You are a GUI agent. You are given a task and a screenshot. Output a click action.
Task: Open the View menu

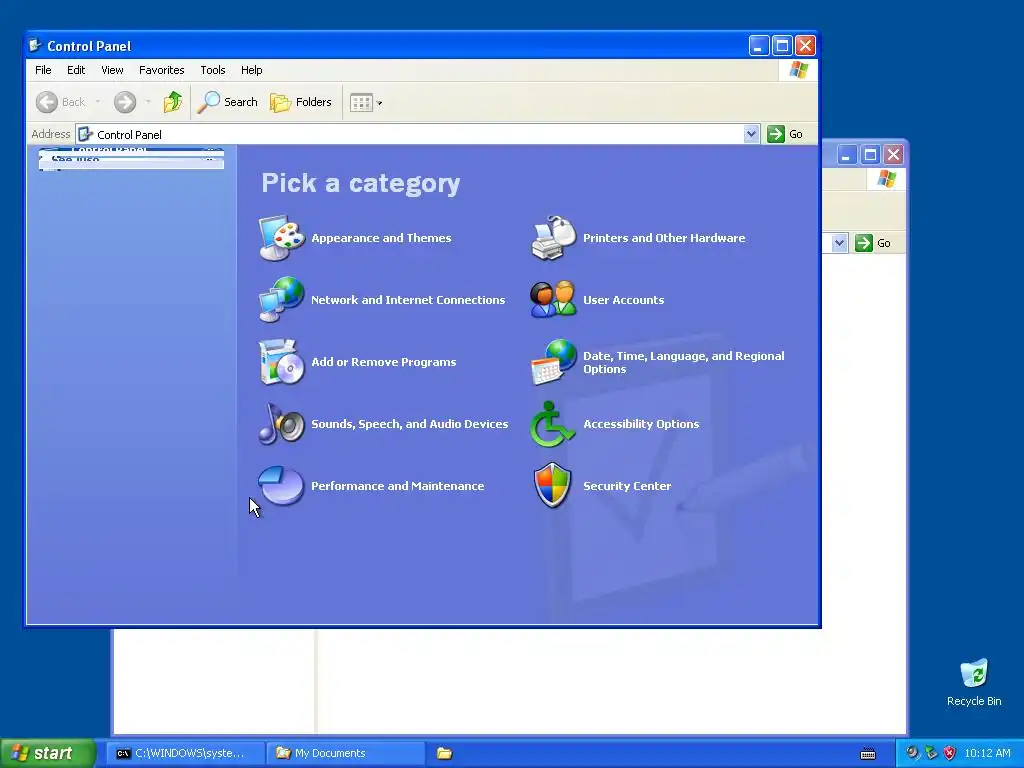112,70
